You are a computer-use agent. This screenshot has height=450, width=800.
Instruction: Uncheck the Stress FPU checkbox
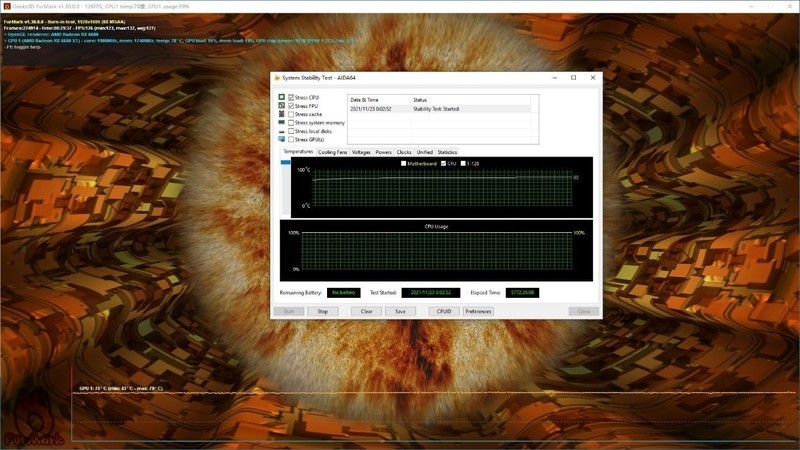pos(291,106)
